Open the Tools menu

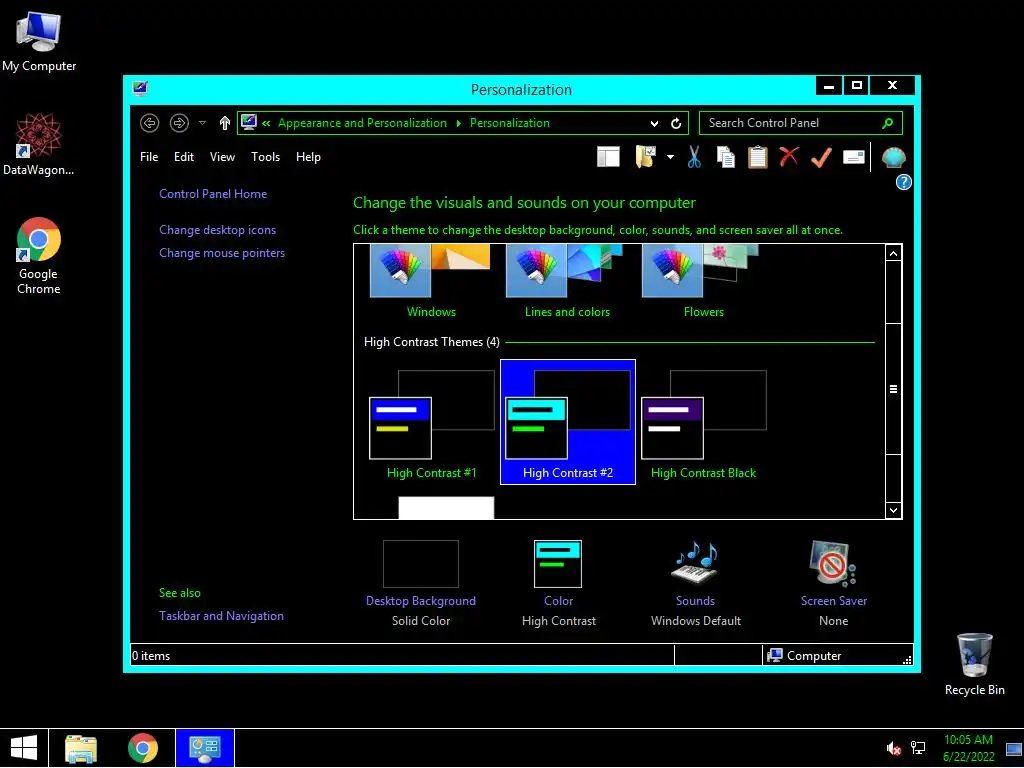click(x=265, y=157)
